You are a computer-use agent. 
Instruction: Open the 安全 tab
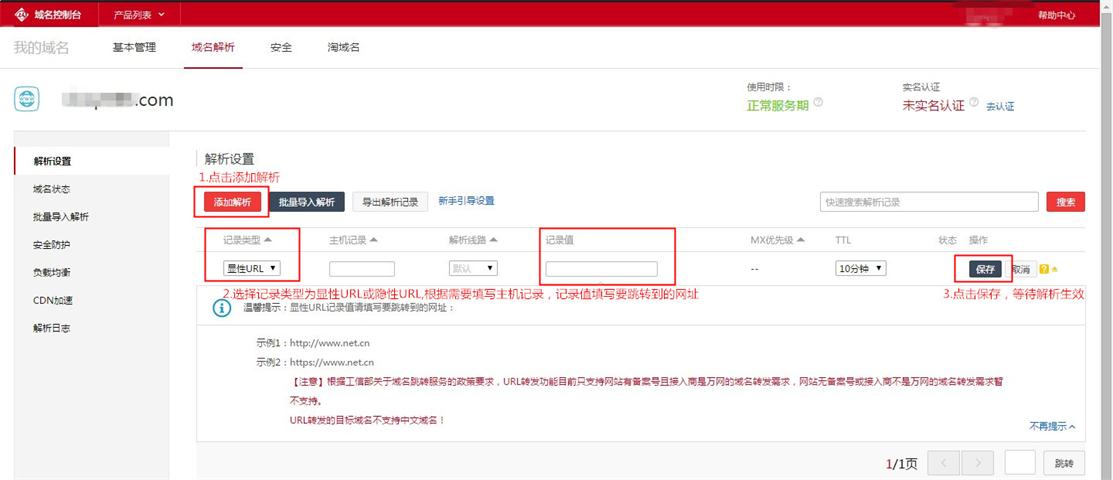(281, 48)
